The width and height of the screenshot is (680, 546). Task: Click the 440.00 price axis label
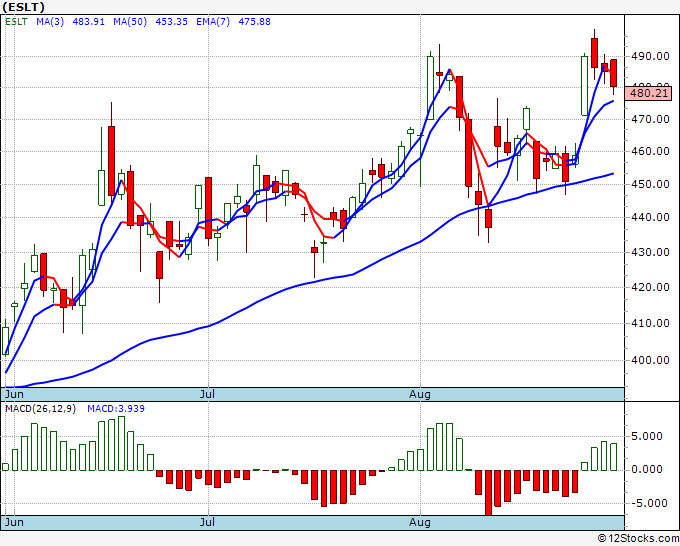coord(650,217)
